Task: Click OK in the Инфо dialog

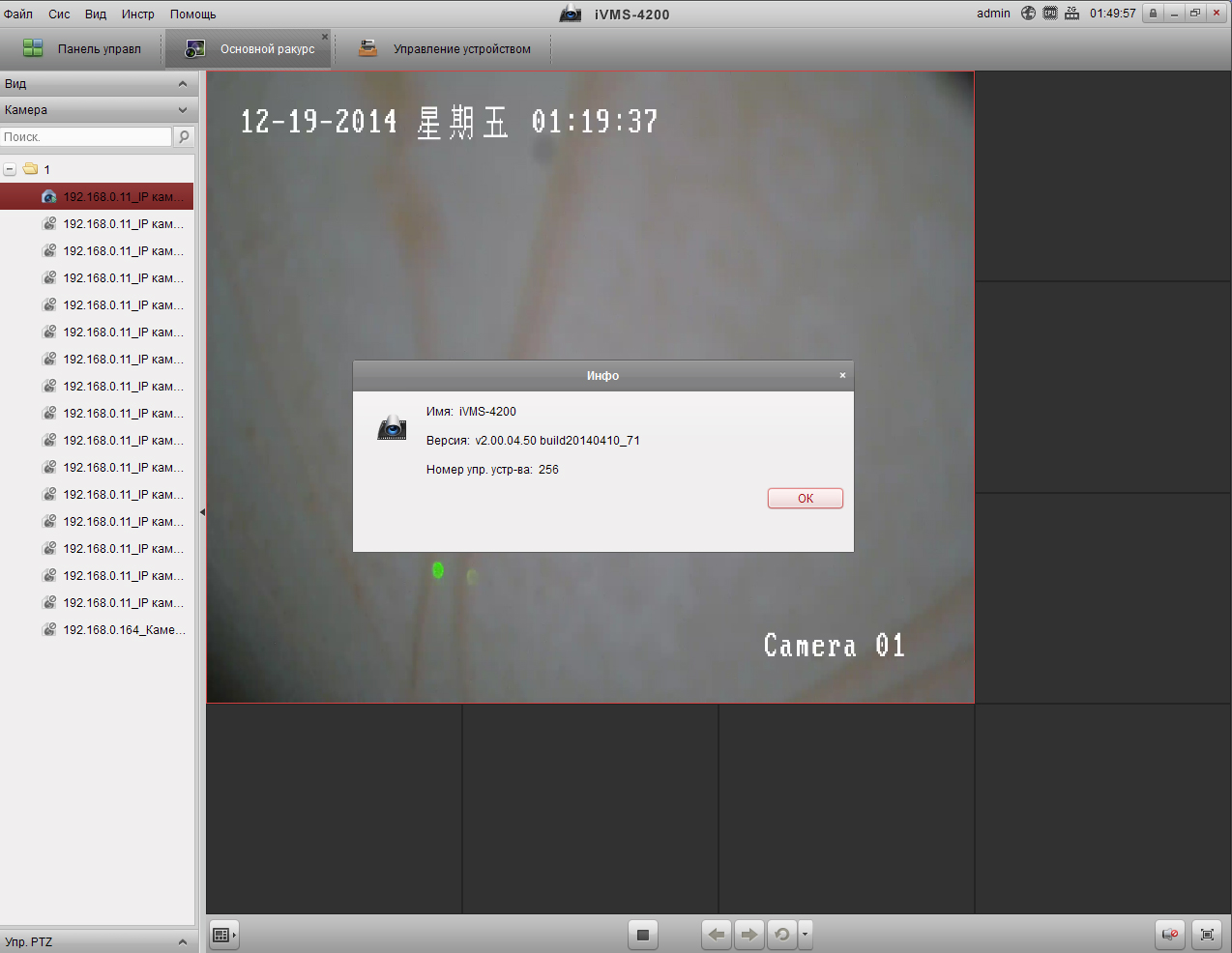Action: pyautogui.click(x=806, y=499)
